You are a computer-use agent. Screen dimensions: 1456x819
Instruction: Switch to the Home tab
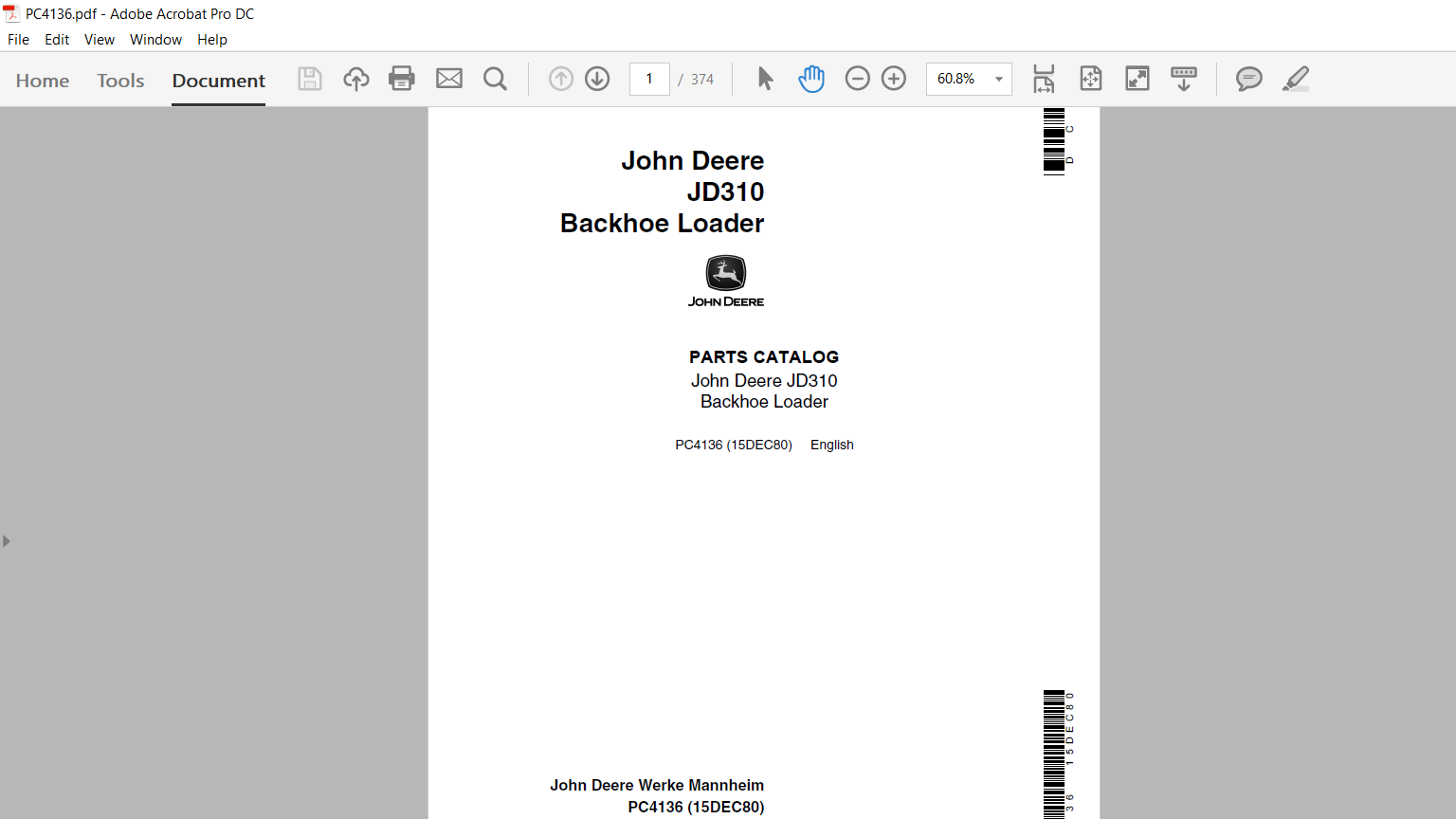(43, 81)
